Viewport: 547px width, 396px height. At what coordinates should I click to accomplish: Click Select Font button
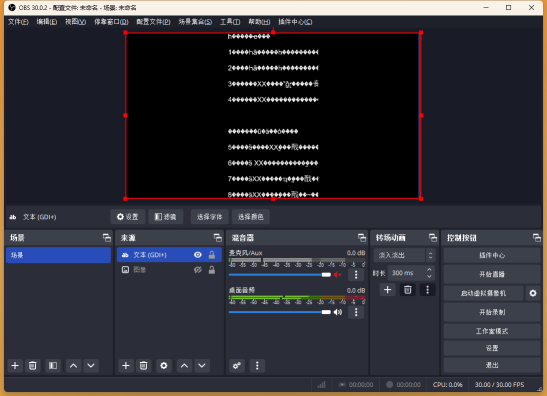209,217
